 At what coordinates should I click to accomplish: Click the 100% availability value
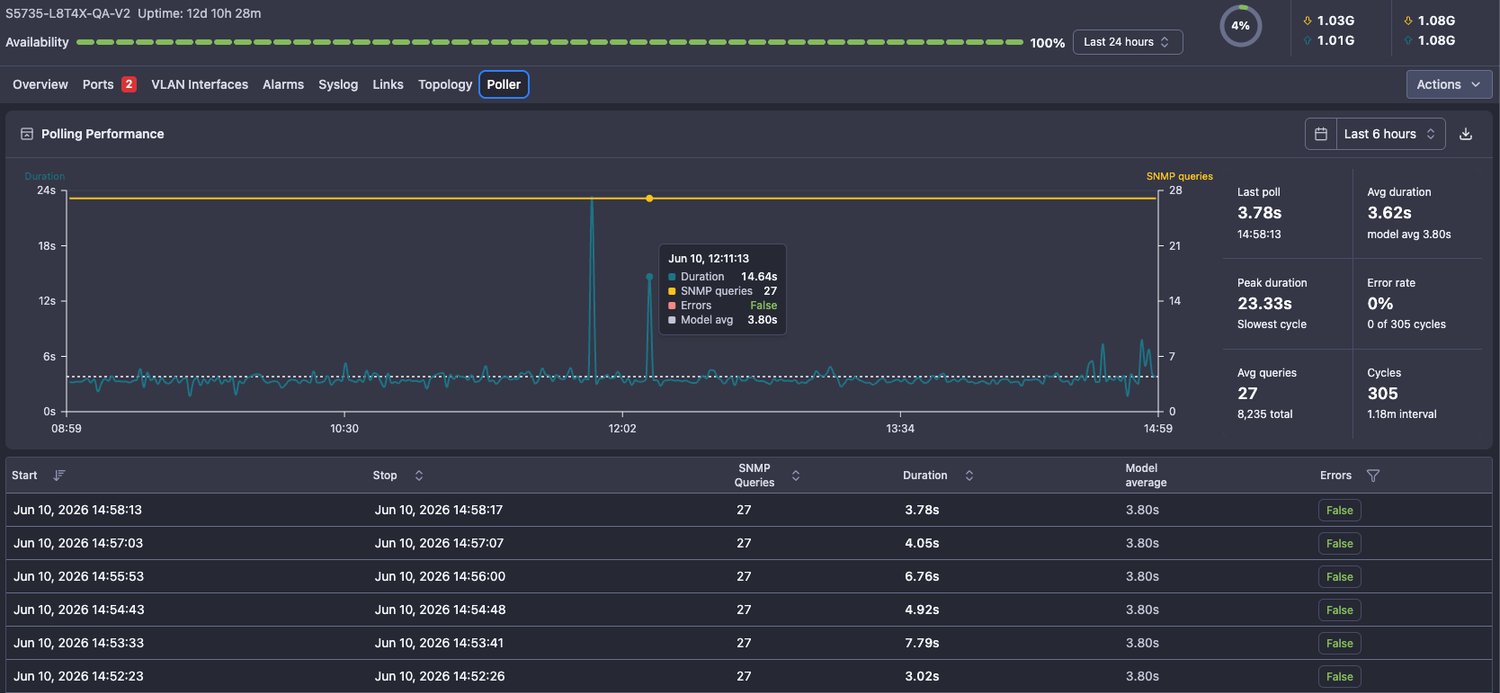pyautogui.click(x=1047, y=43)
